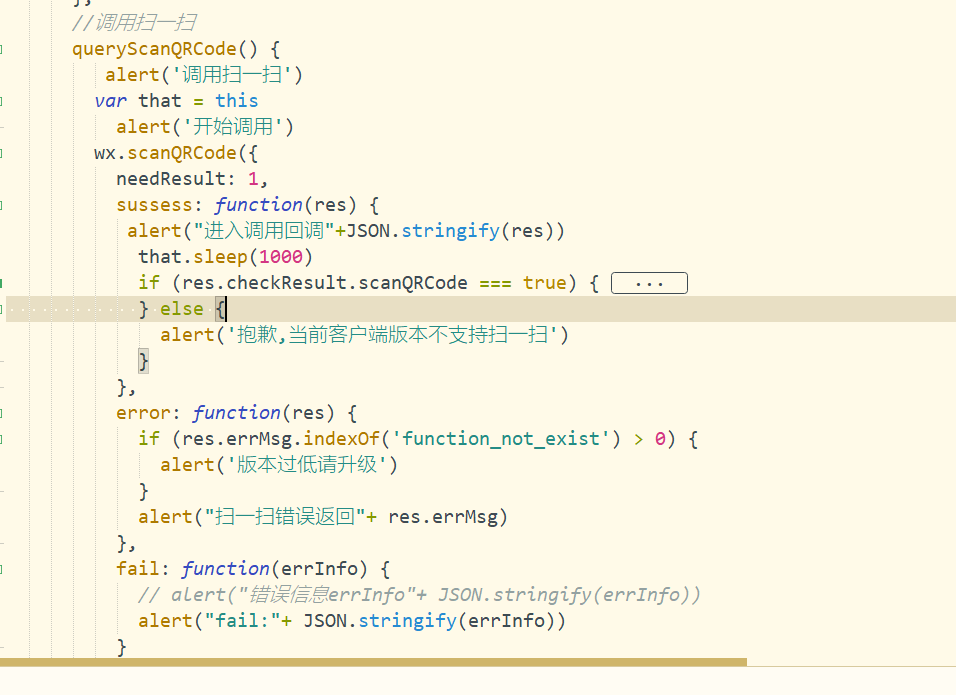
Task: Click 'function' keyword in the sussess line
Action: tap(259, 205)
